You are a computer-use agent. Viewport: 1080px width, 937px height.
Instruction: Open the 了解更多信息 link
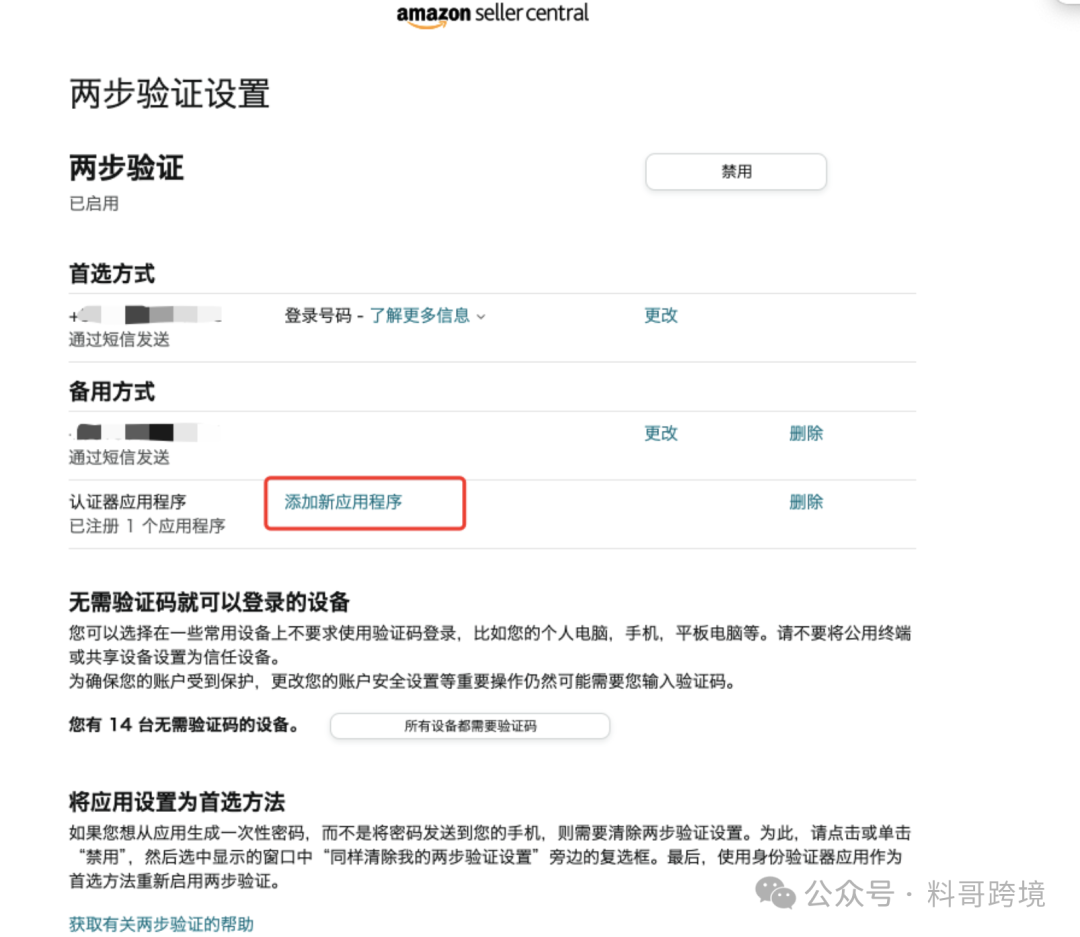(x=419, y=316)
